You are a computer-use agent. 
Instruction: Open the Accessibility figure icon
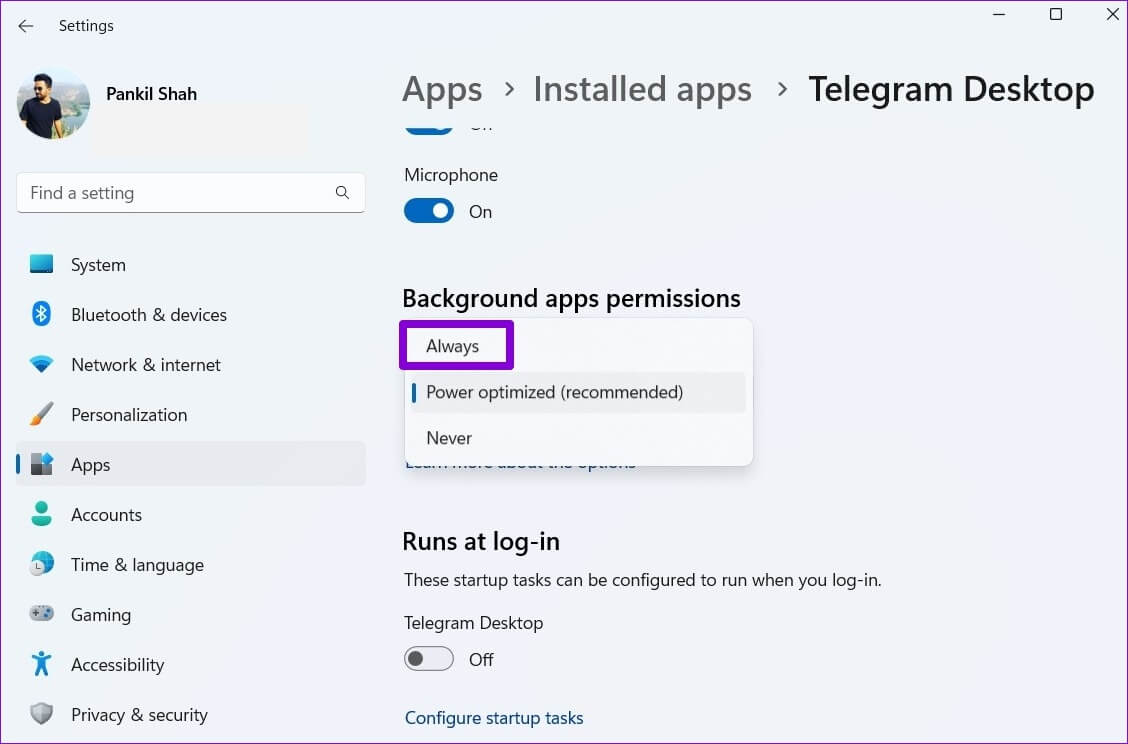tap(42, 663)
